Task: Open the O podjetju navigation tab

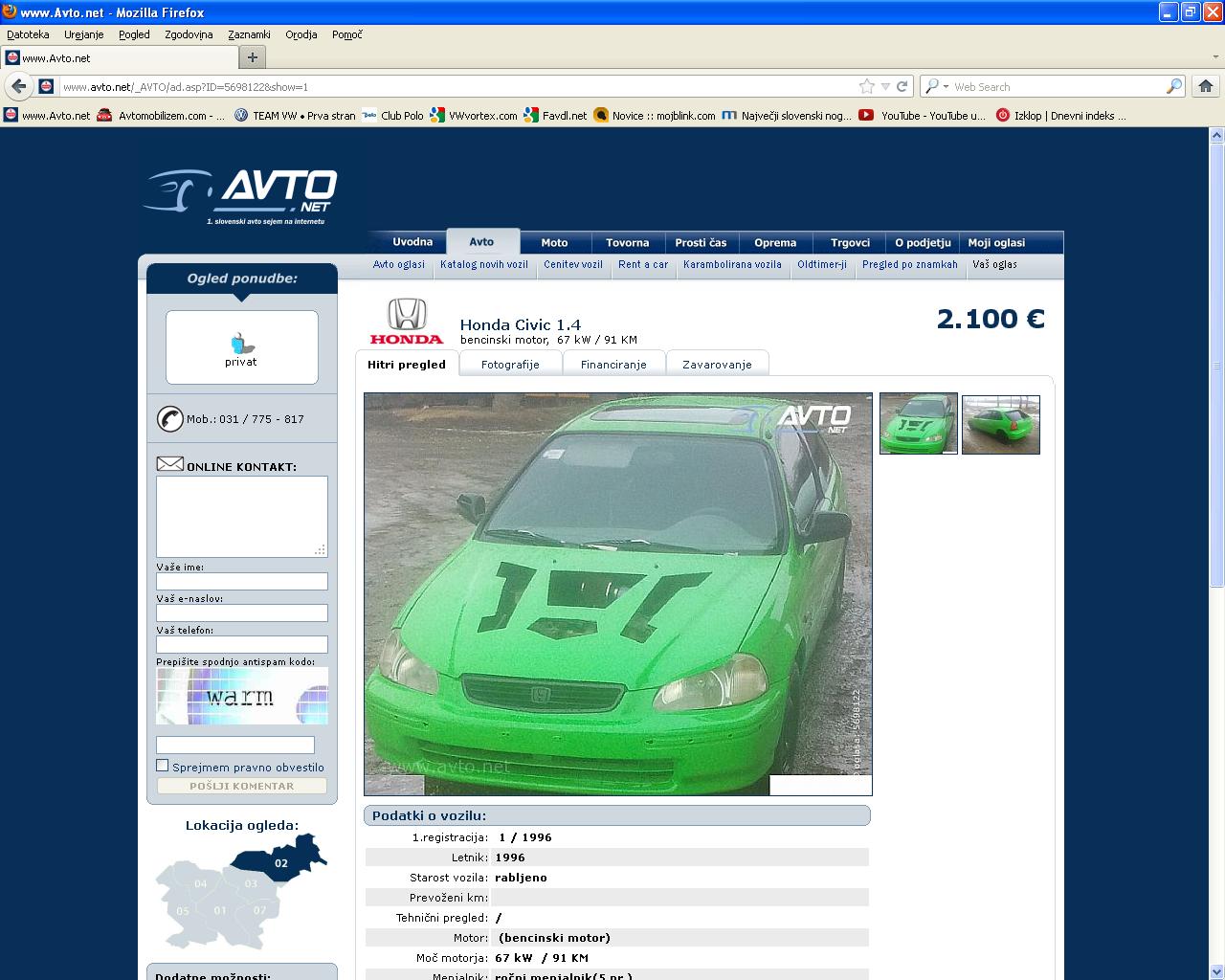Action: pos(923,243)
